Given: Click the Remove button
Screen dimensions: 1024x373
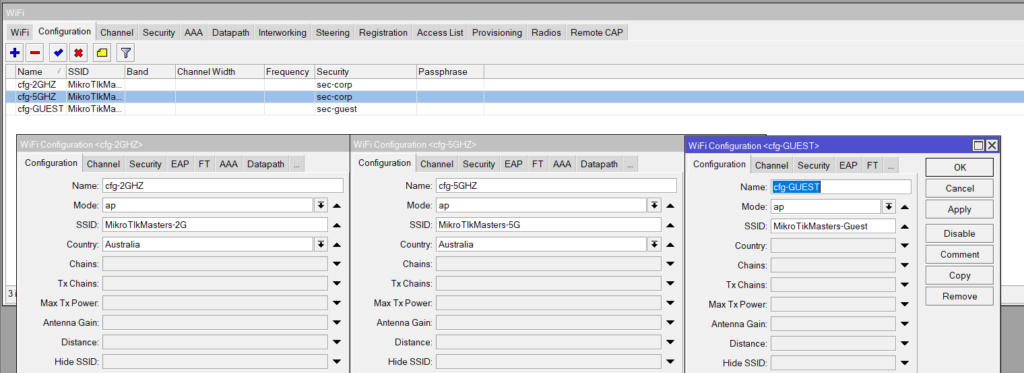Looking at the screenshot, I should (959, 297).
